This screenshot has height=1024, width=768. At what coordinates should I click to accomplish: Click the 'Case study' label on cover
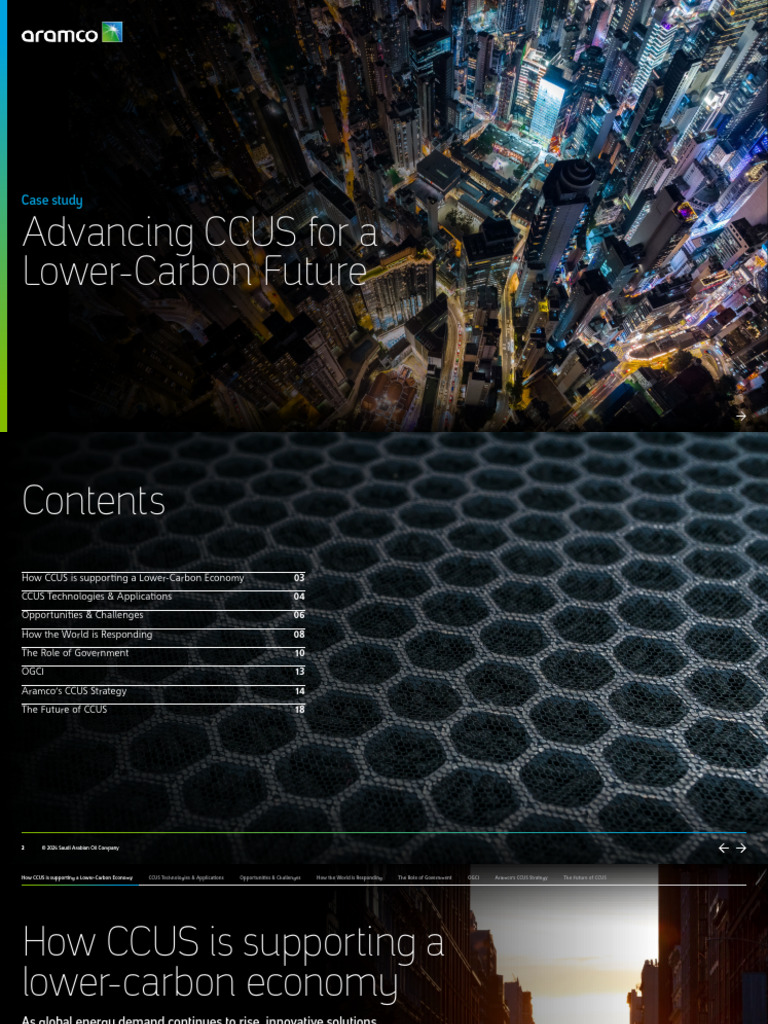52,200
